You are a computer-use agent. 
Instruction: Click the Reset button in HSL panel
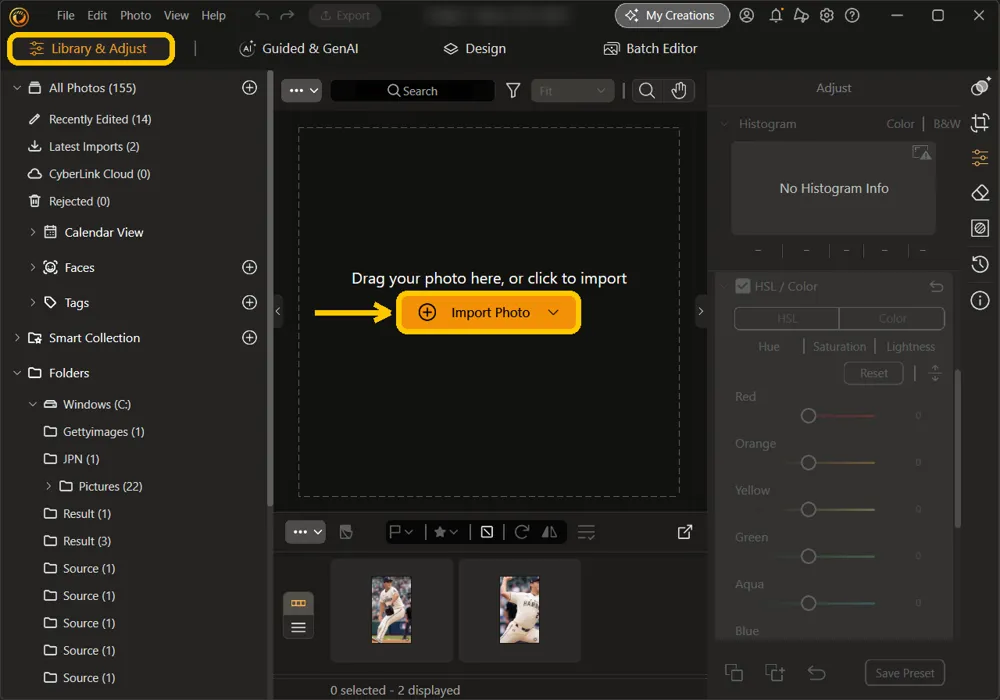[x=873, y=373]
